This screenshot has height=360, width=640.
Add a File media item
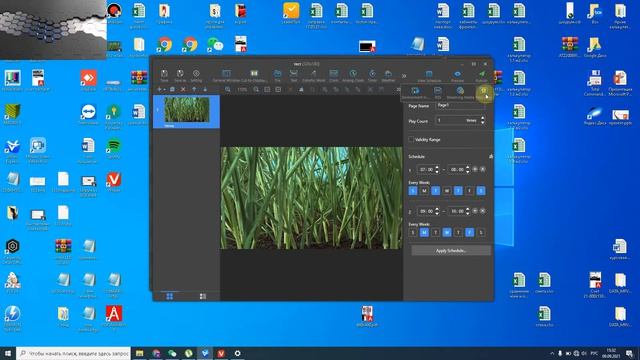278,75
